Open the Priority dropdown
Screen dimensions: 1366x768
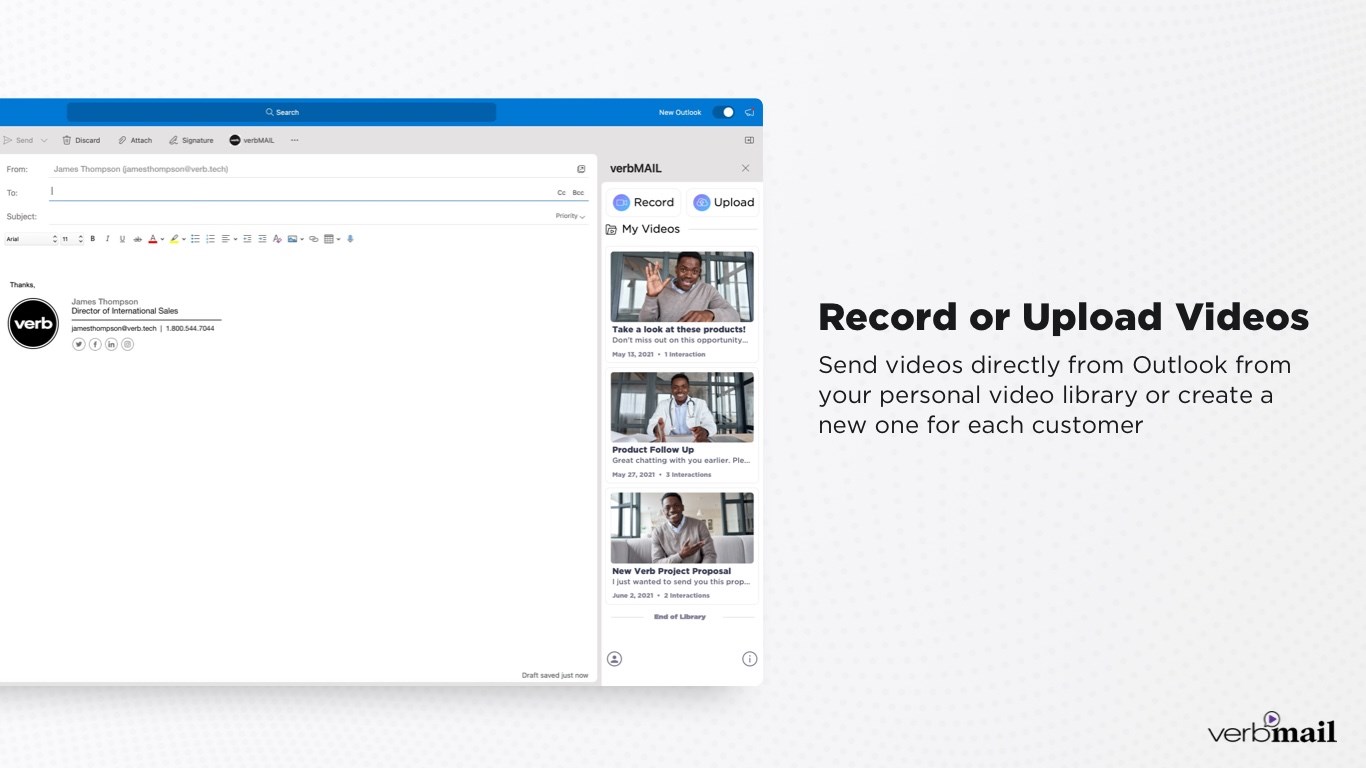pos(570,216)
